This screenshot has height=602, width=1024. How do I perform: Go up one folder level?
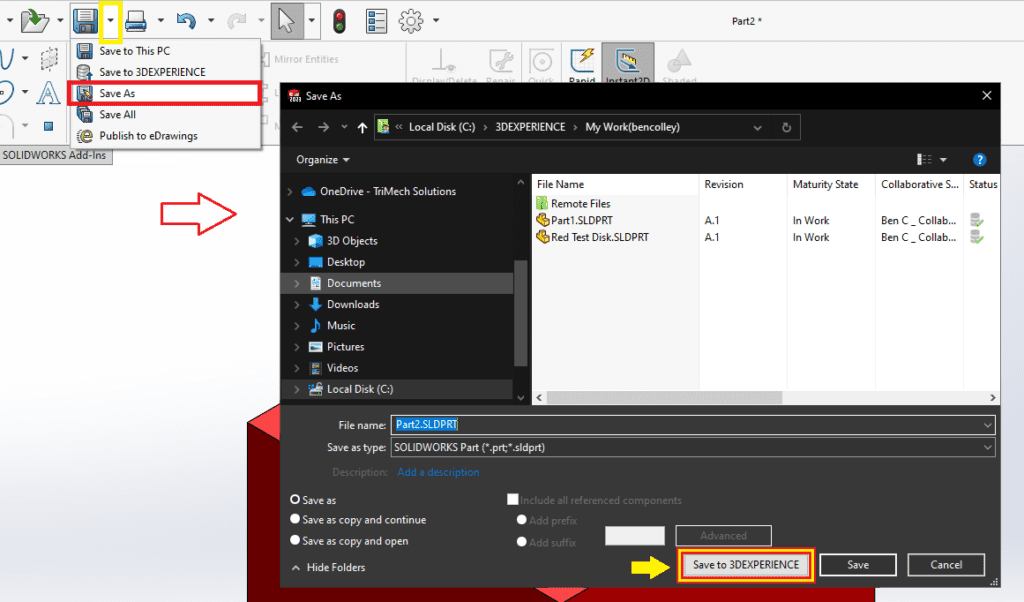coord(362,127)
